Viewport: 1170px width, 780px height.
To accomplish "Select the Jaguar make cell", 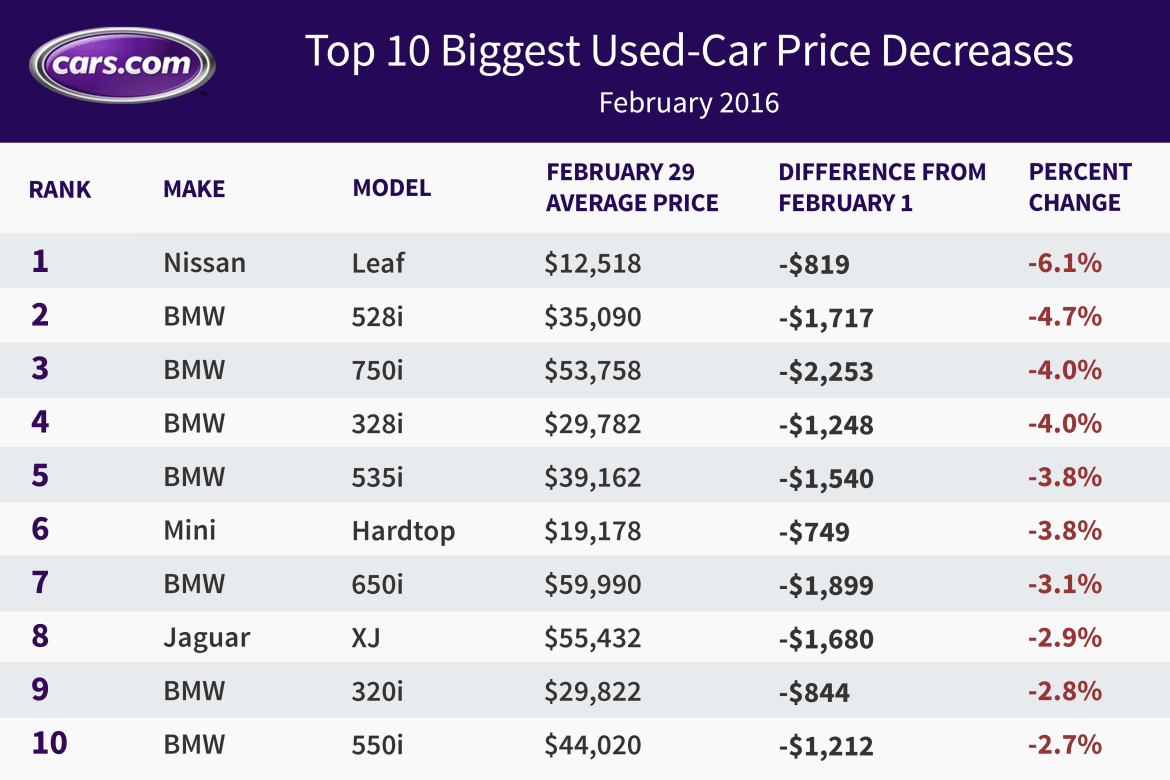I will 206,638.
